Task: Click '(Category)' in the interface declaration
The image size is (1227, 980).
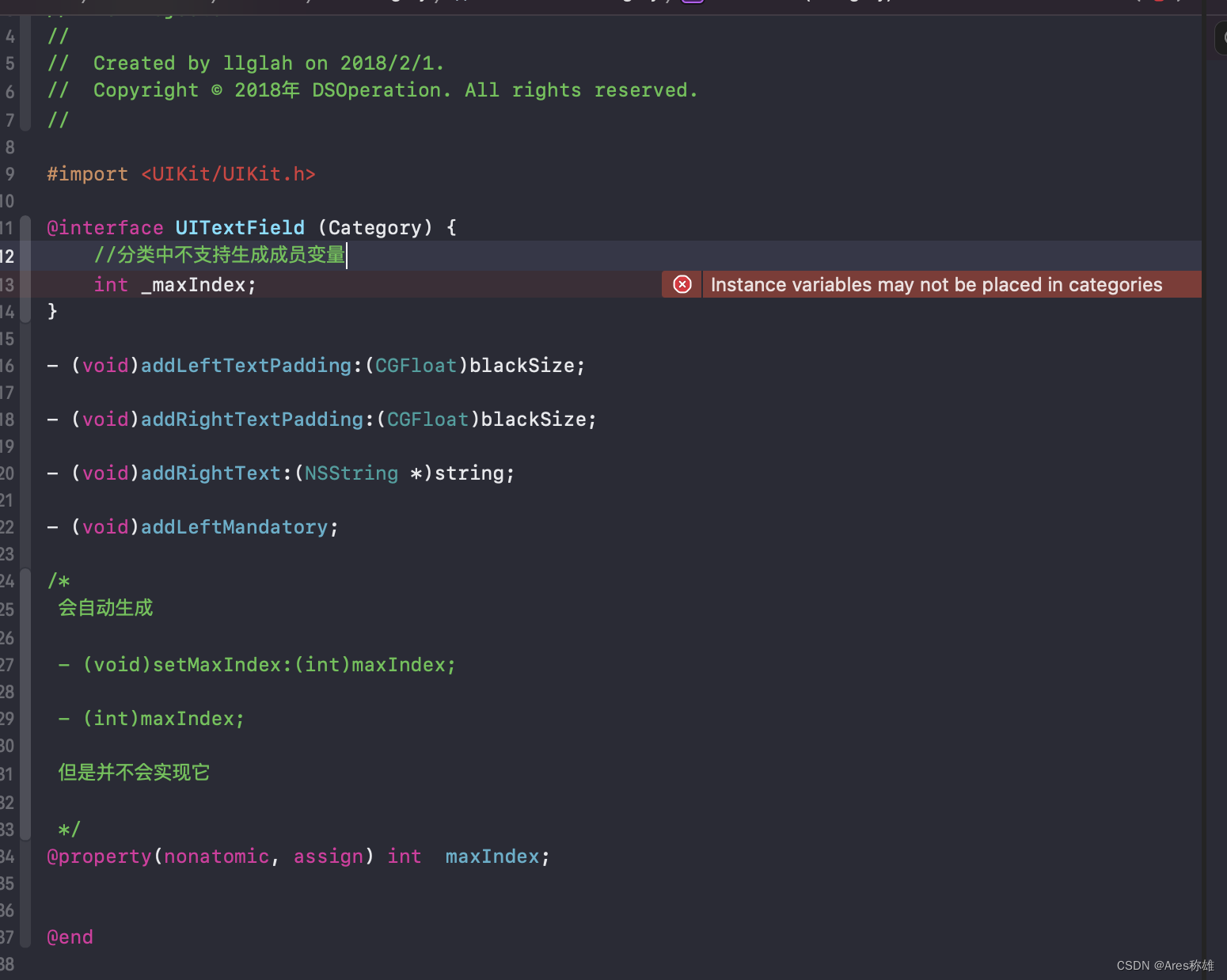Action: pos(375,227)
